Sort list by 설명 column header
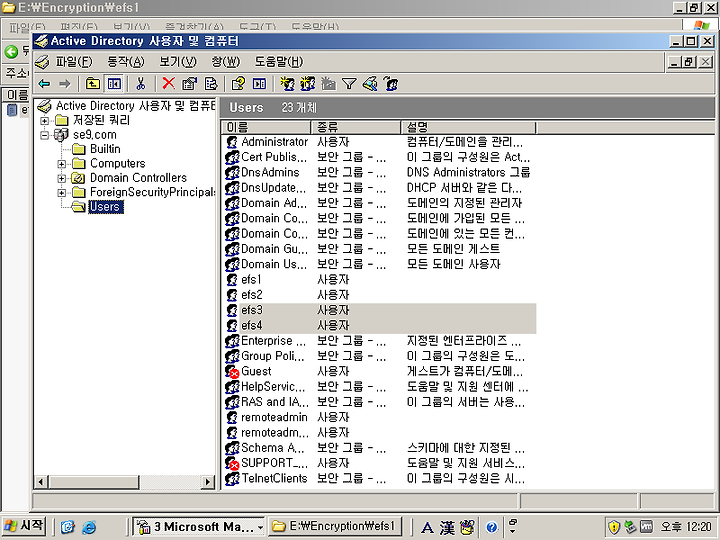Image resolution: width=720 pixels, height=540 pixels. 469,127
